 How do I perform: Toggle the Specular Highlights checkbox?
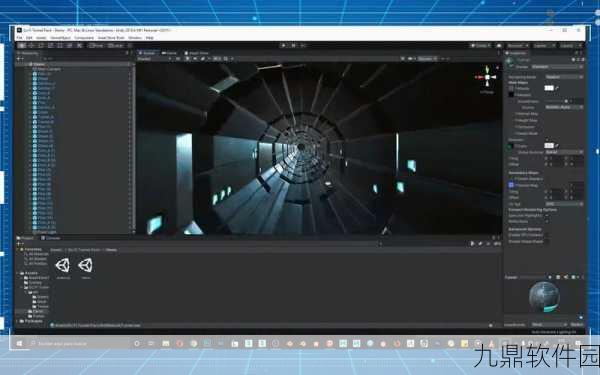coord(546,216)
